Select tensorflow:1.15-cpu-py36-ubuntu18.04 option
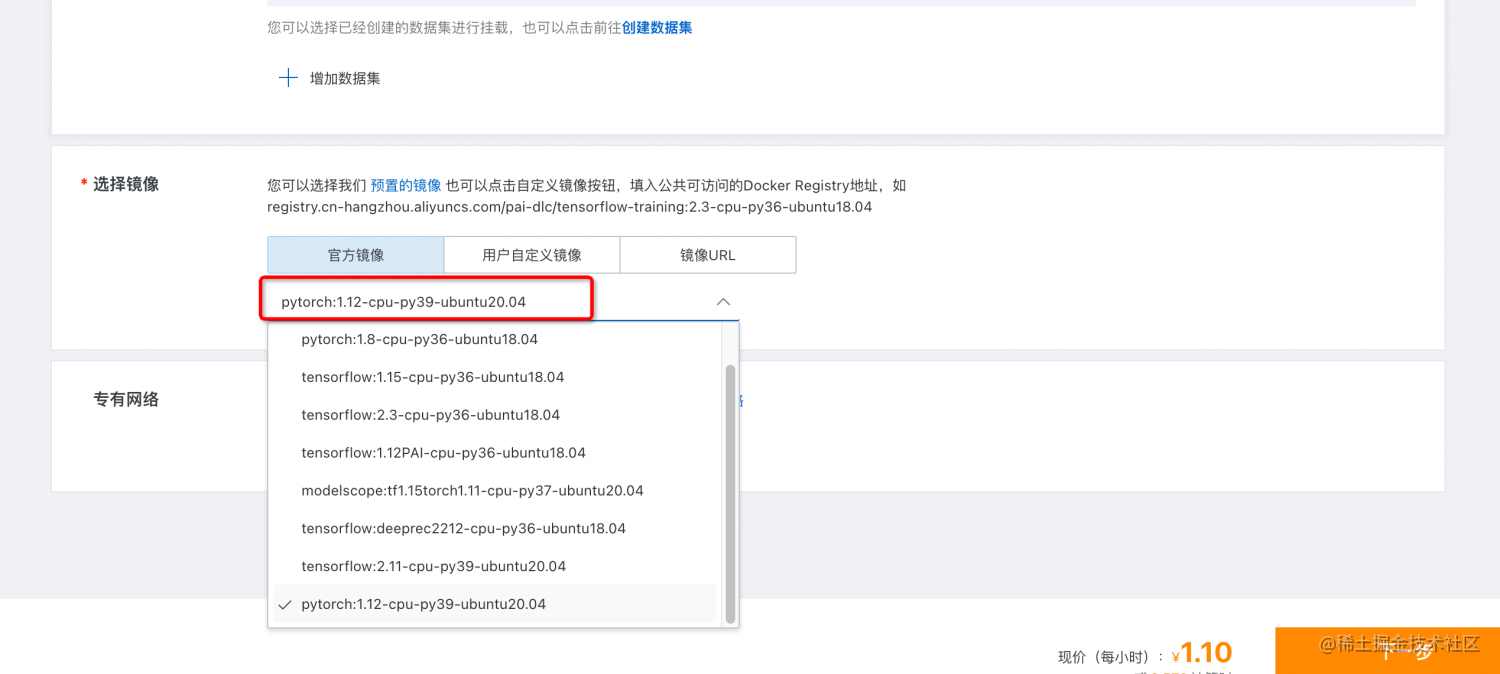This screenshot has width=1500, height=674. pyautogui.click(x=494, y=377)
